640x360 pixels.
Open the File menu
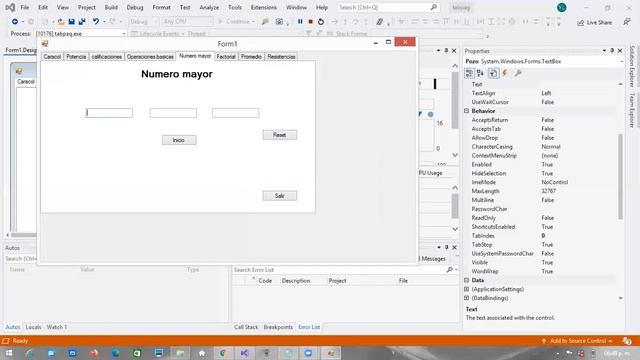24,7
